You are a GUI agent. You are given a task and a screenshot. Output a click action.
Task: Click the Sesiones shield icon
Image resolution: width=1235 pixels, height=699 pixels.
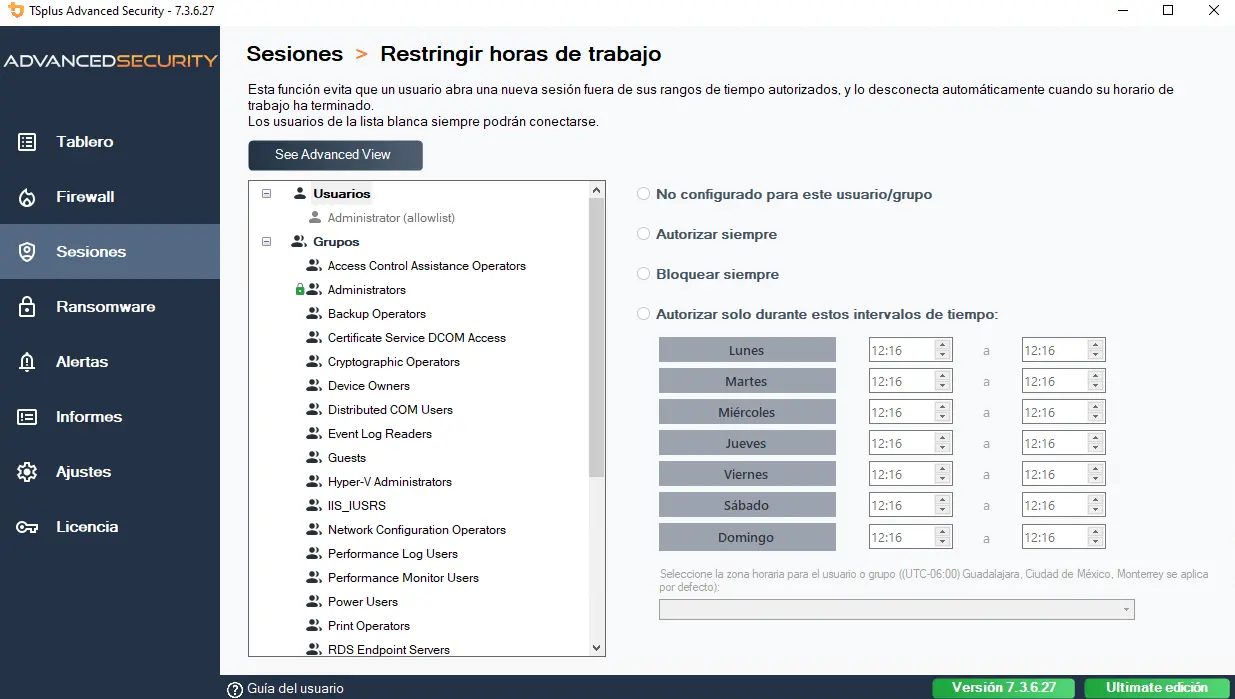point(28,252)
